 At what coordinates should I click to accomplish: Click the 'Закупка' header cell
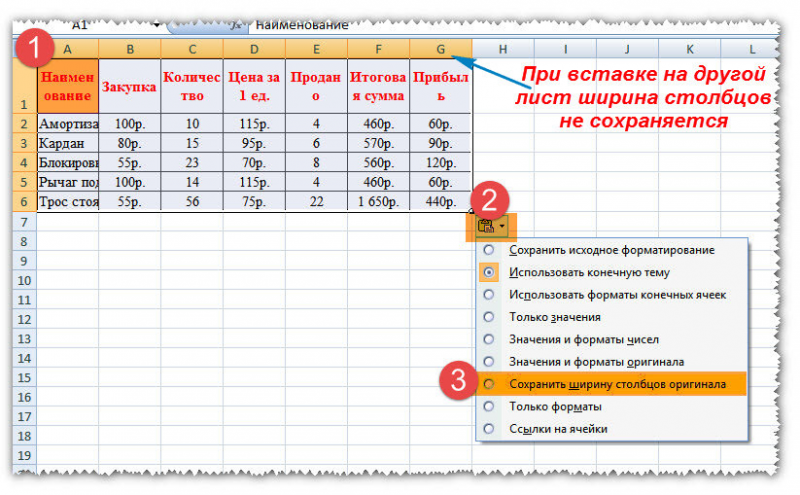pyautogui.click(x=130, y=86)
